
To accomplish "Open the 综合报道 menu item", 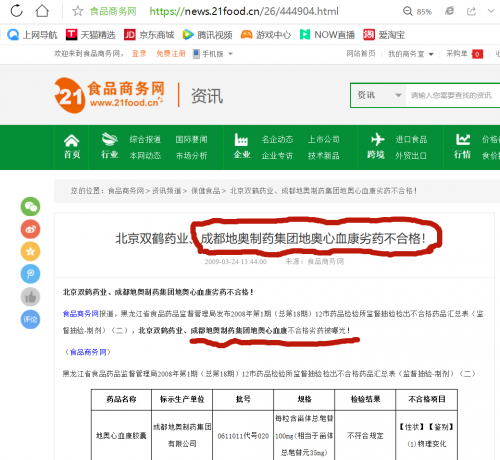I will pos(145,139).
